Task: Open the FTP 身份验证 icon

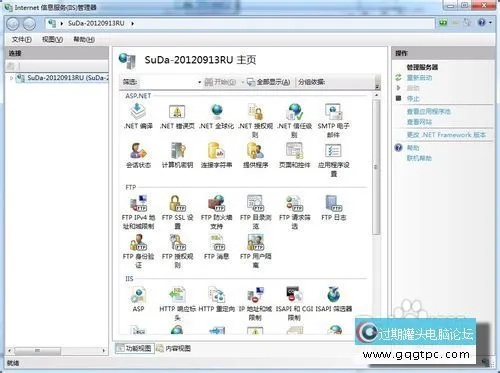Action: click(138, 251)
